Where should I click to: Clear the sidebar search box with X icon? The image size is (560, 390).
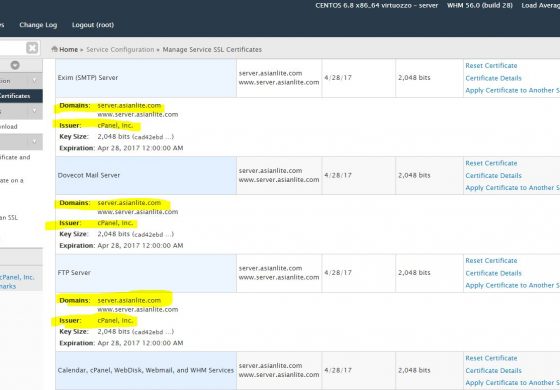32,48
